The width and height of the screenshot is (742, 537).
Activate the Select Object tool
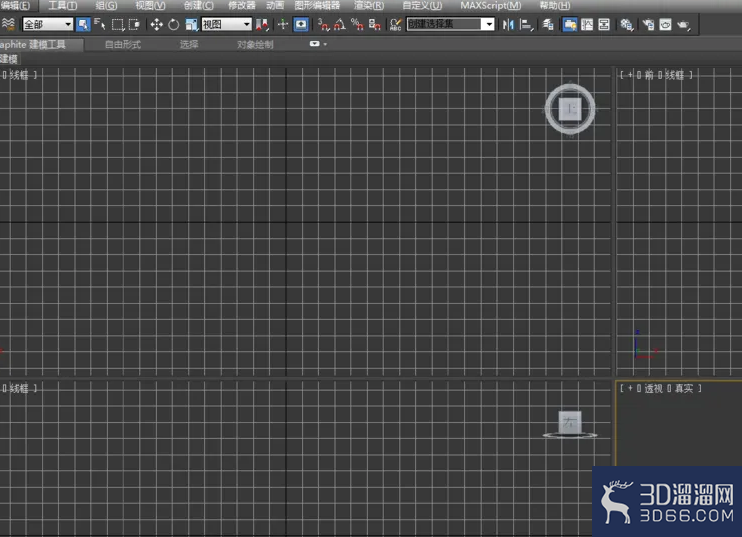(83, 24)
